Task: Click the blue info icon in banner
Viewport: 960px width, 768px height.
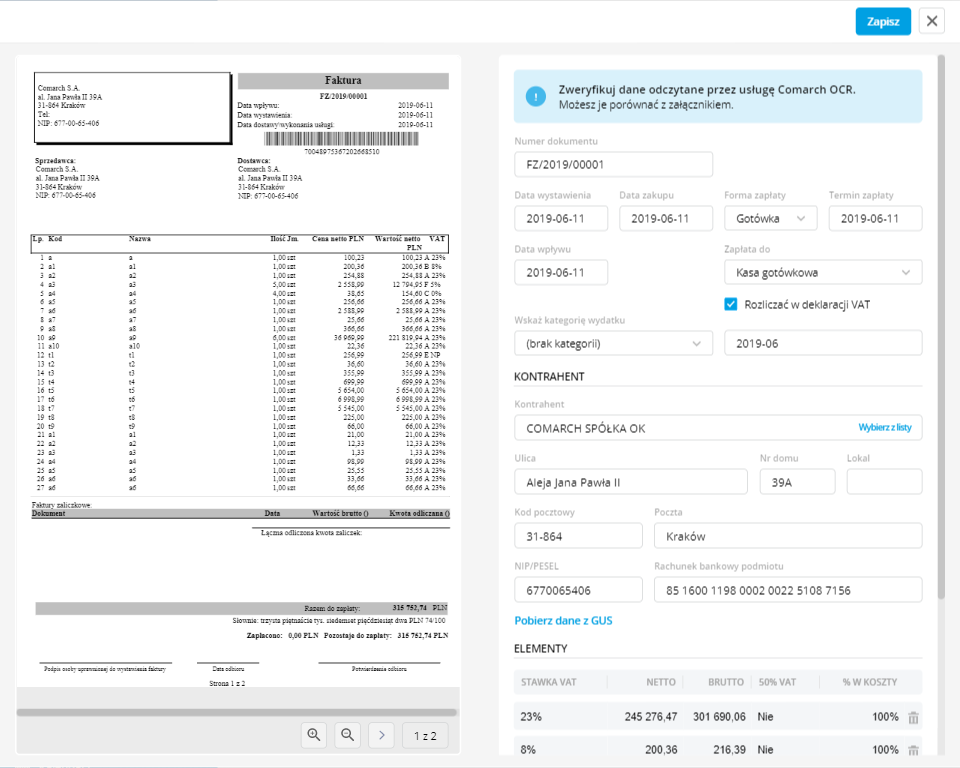Action: tap(537, 96)
